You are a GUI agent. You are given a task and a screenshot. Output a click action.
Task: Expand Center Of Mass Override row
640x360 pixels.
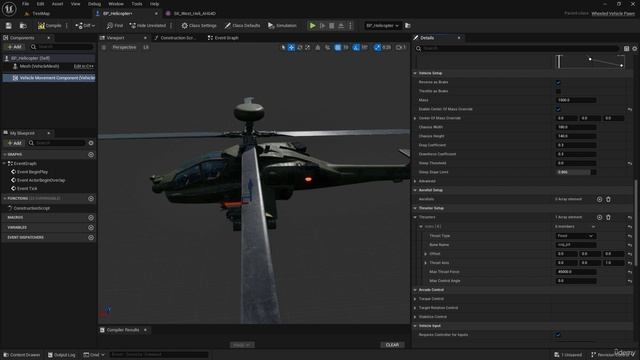pos(415,118)
